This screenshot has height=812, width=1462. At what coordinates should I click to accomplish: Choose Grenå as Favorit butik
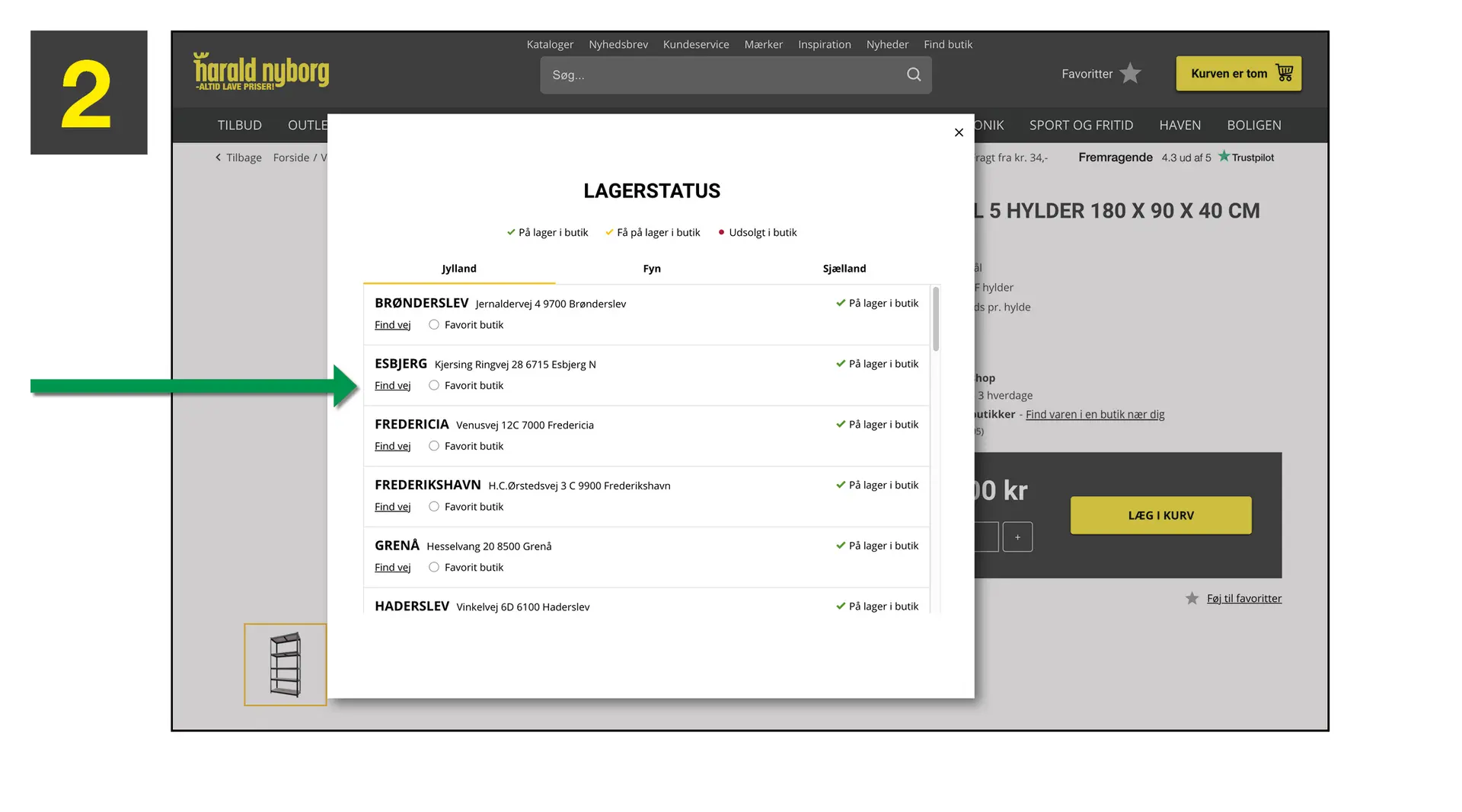click(434, 568)
